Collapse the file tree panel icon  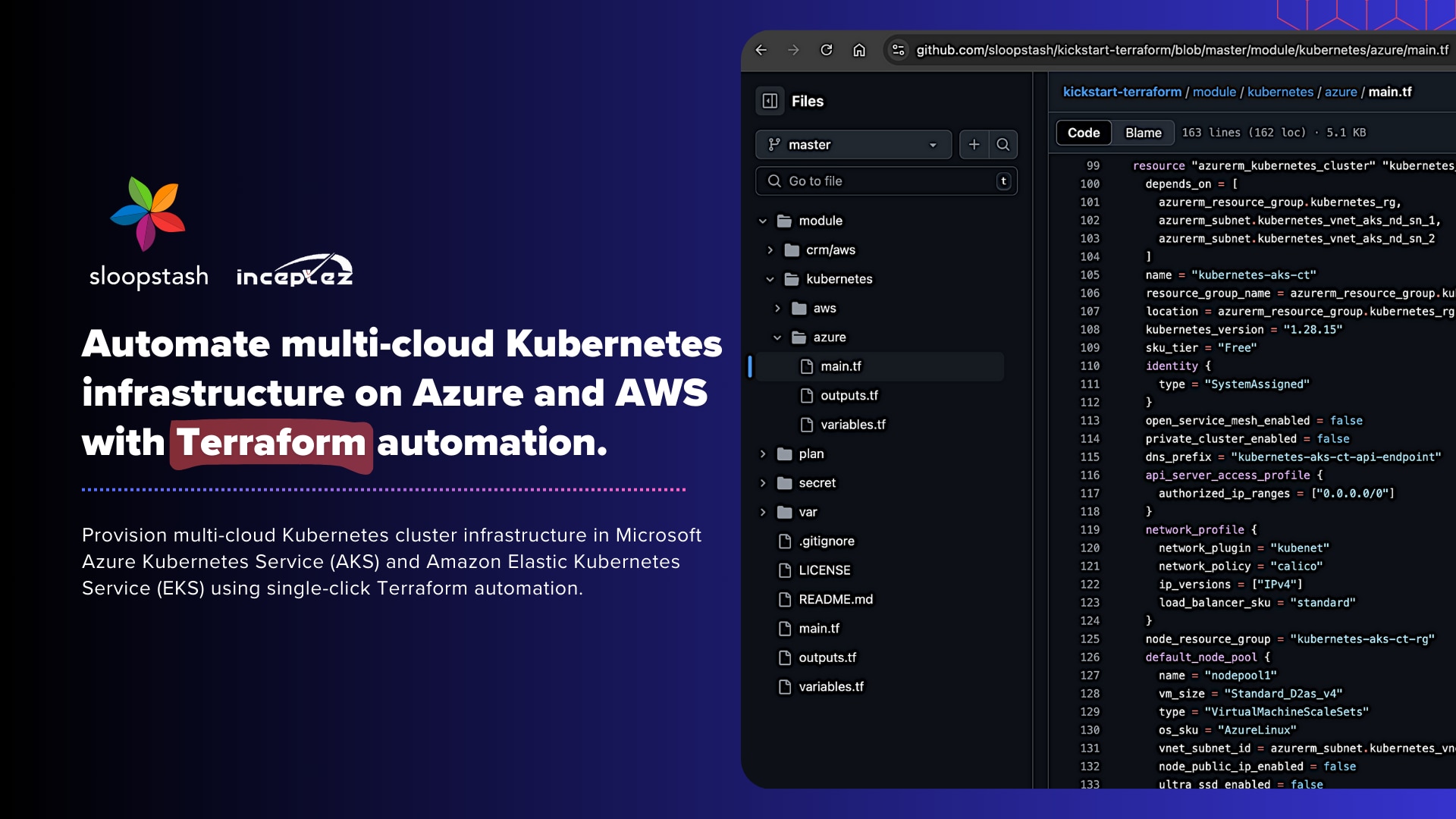[x=770, y=101]
